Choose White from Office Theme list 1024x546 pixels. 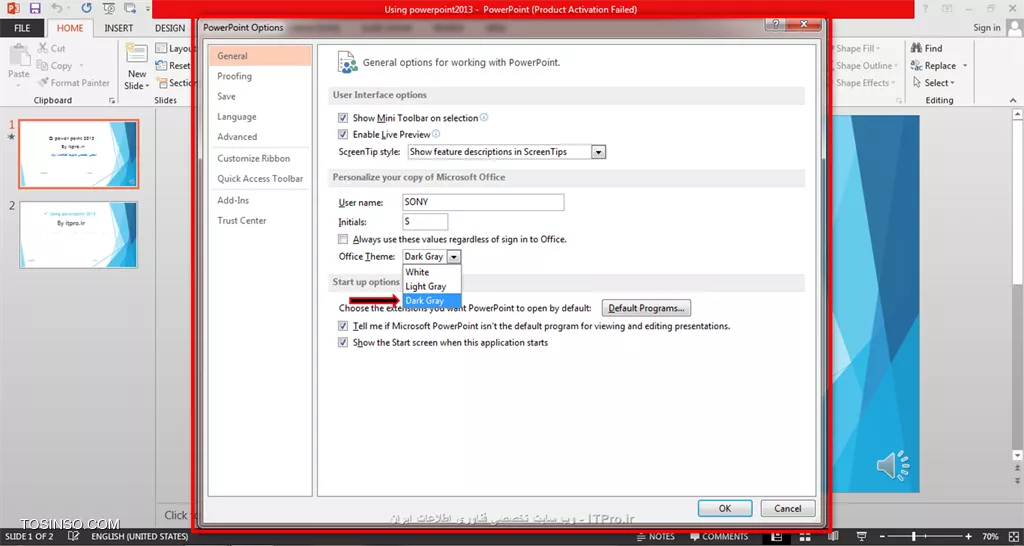point(432,272)
